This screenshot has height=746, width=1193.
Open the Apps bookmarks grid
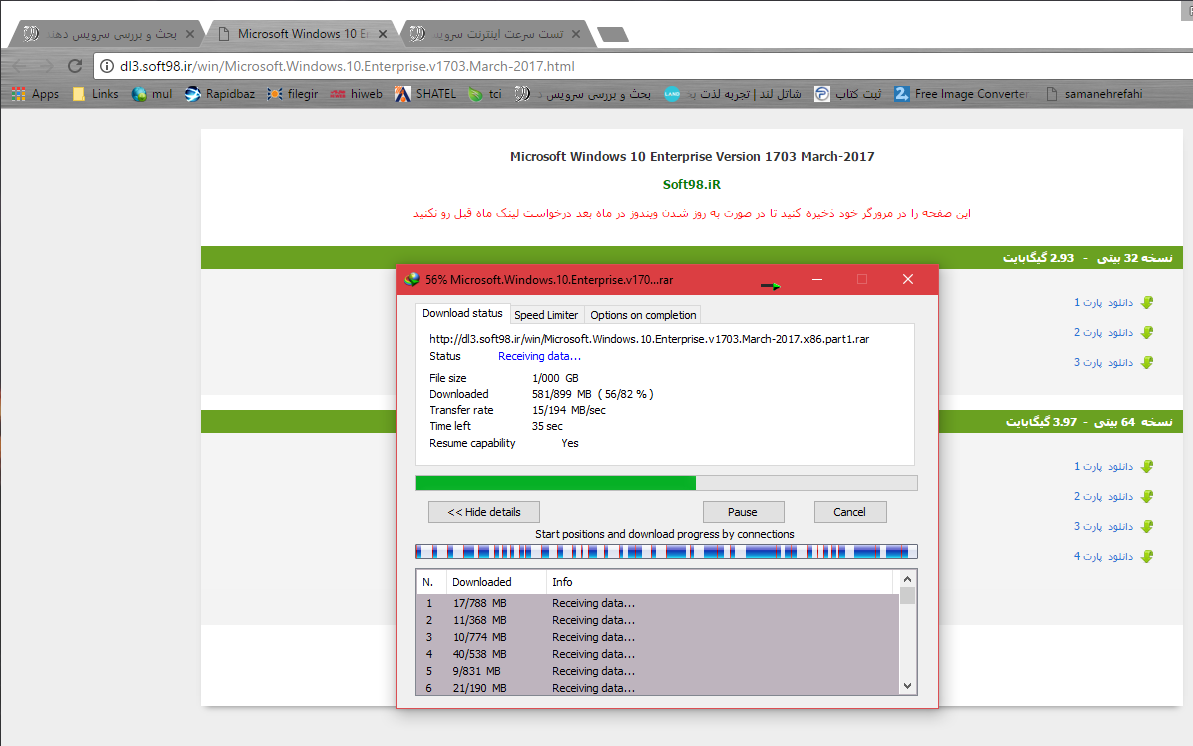click(x=36, y=94)
